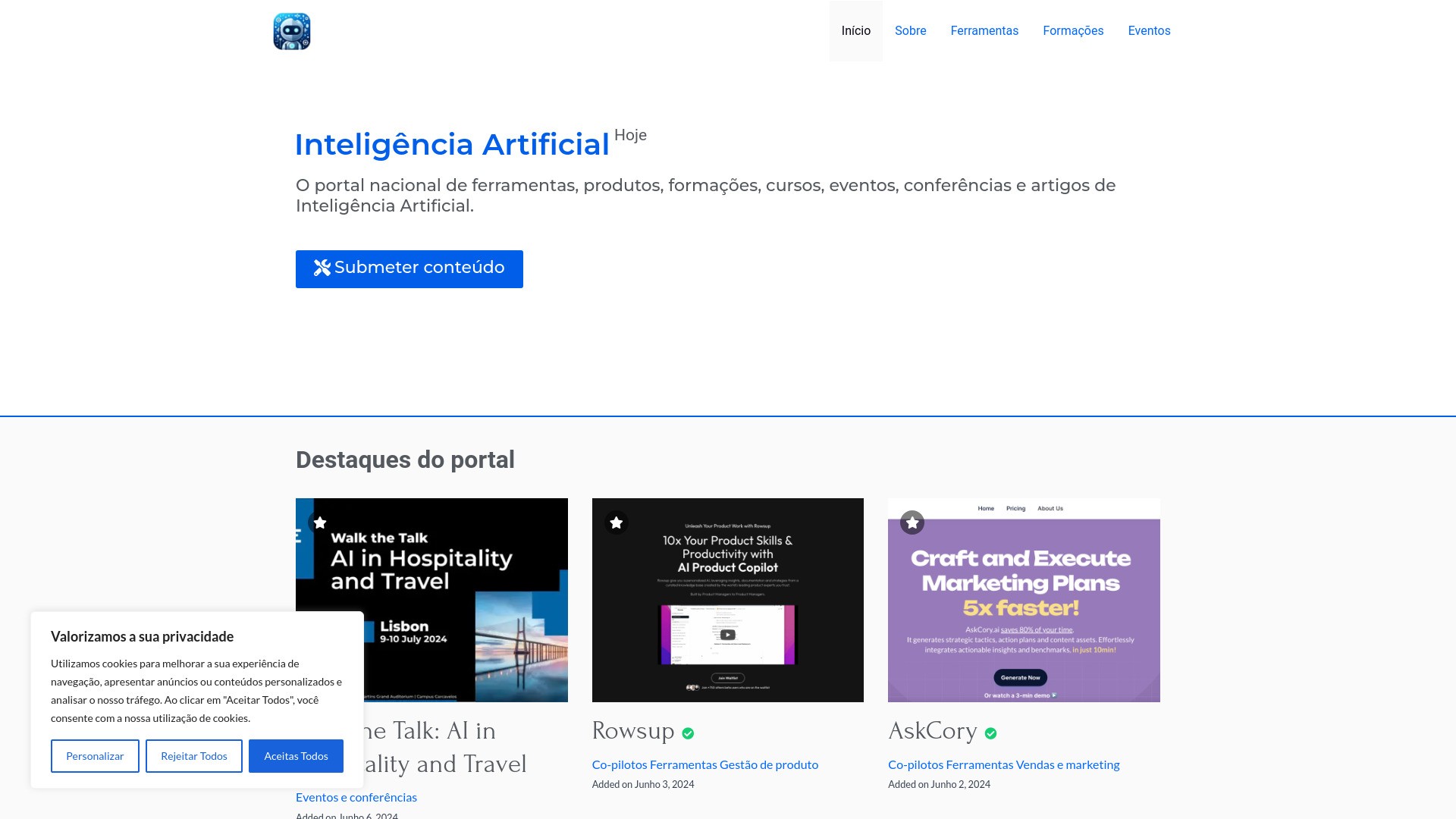Open Co-pilotos Ferramentas Vendas e marketing link
Image resolution: width=1456 pixels, height=819 pixels.
click(x=1003, y=764)
